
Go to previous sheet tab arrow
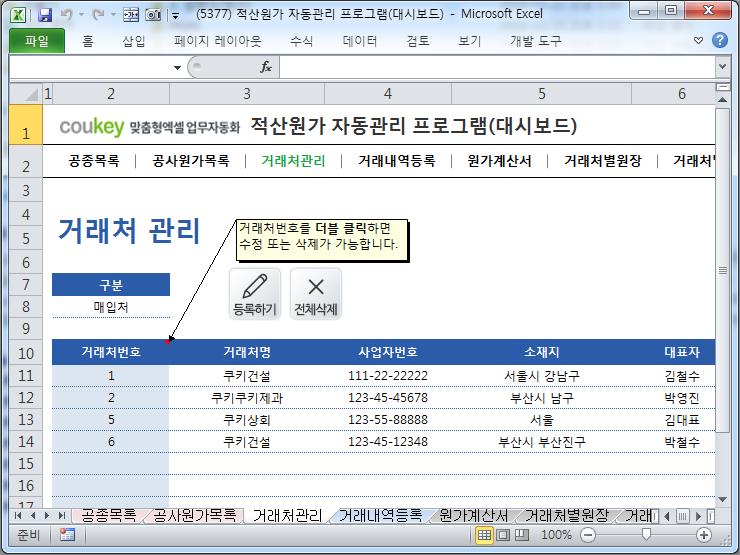pos(33,515)
